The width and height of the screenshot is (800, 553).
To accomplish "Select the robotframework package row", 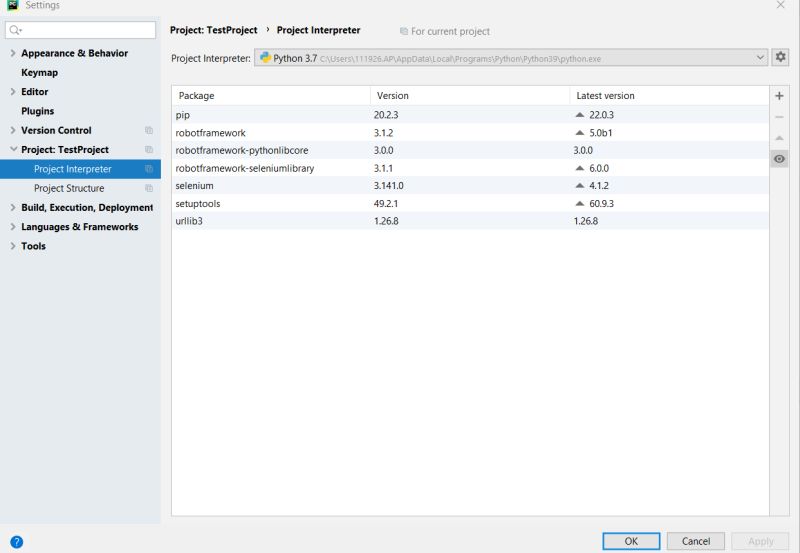I will [x=470, y=133].
